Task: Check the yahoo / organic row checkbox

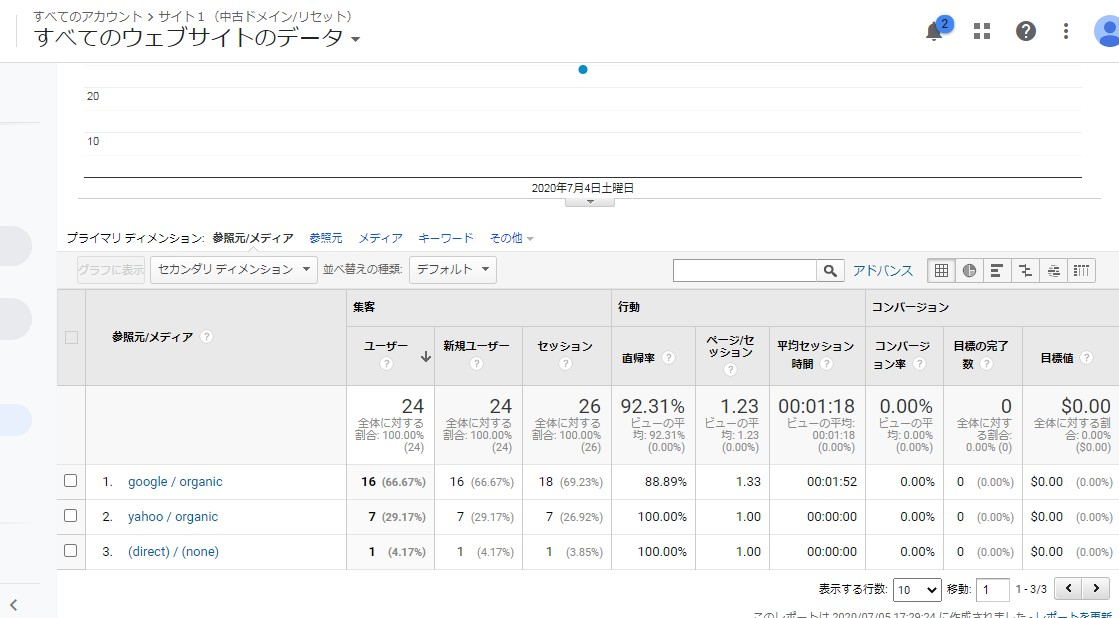Action: 71,516
